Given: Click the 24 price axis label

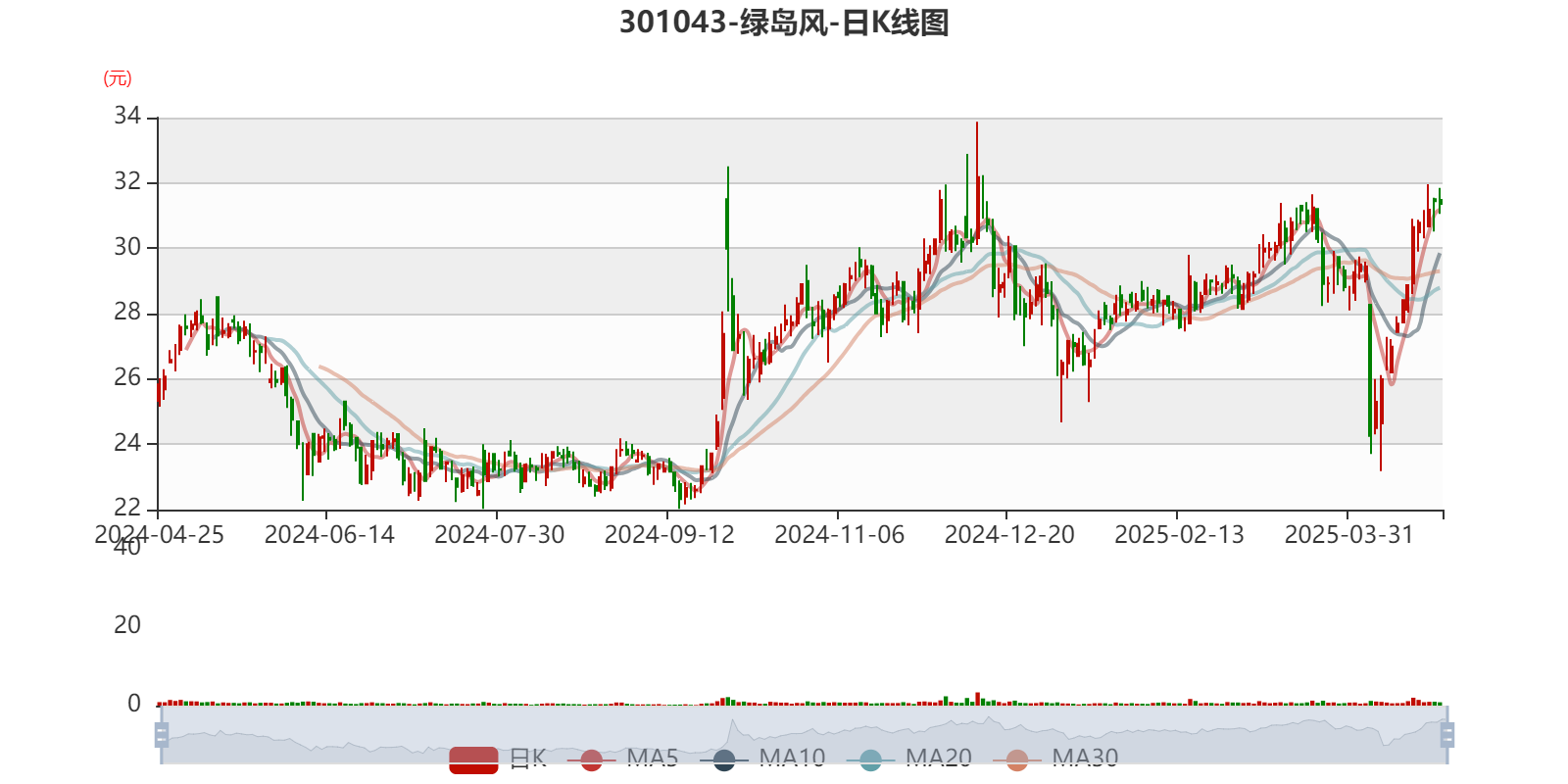Looking at the screenshot, I should (127, 443).
